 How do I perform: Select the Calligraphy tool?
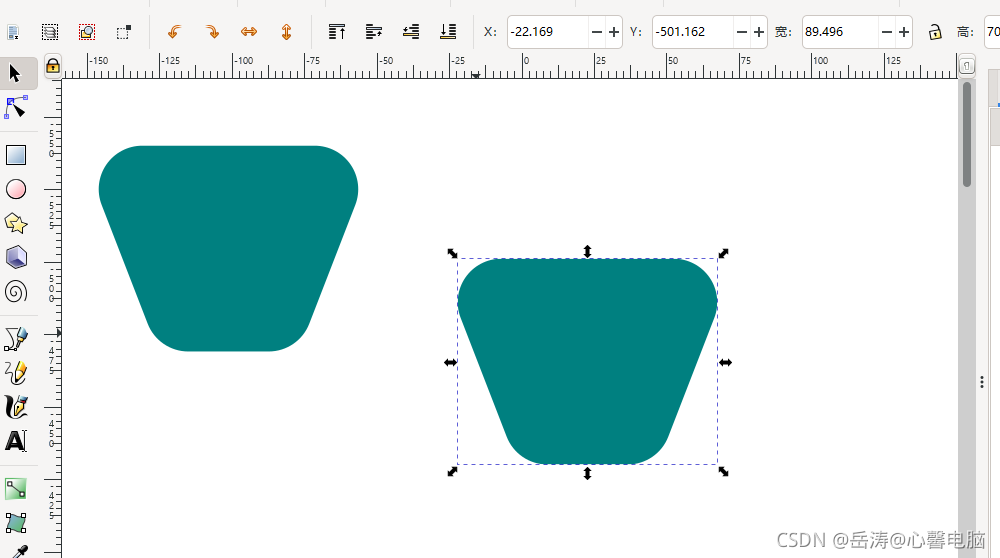point(16,407)
